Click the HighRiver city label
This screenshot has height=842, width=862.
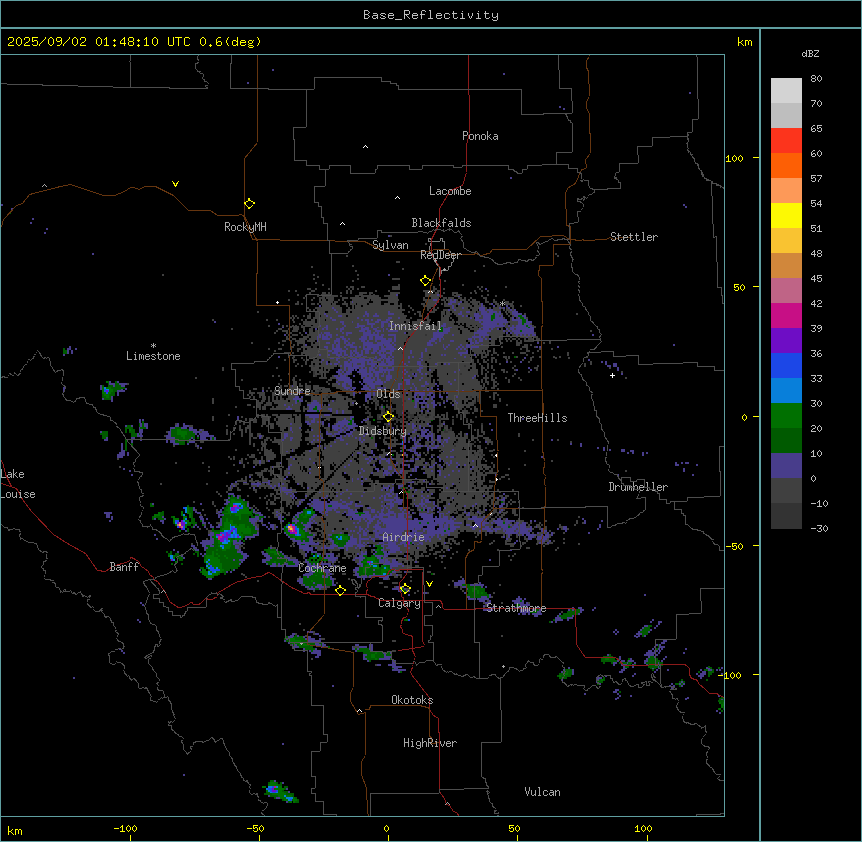tap(430, 743)
